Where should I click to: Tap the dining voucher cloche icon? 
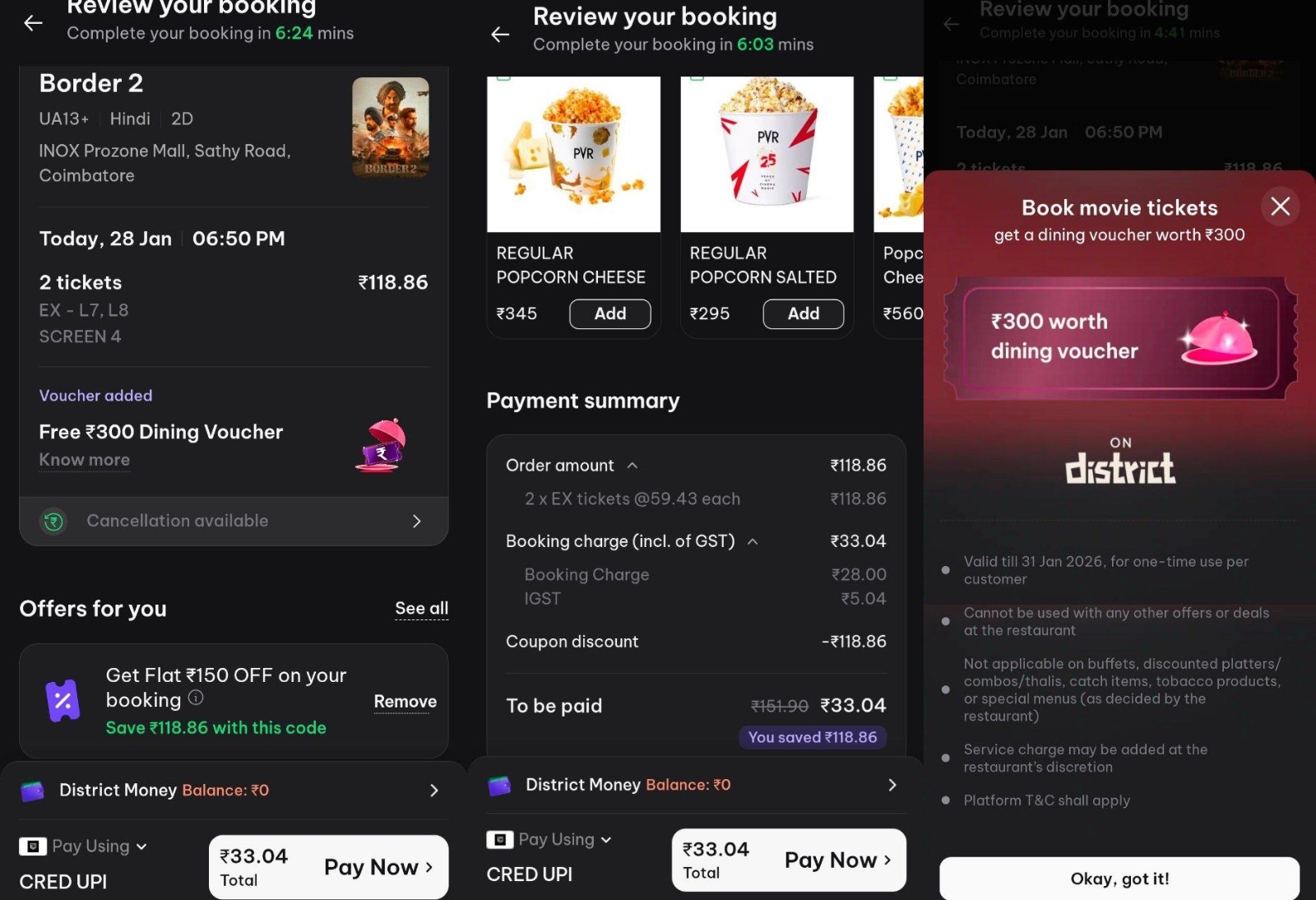click(382, 445)
